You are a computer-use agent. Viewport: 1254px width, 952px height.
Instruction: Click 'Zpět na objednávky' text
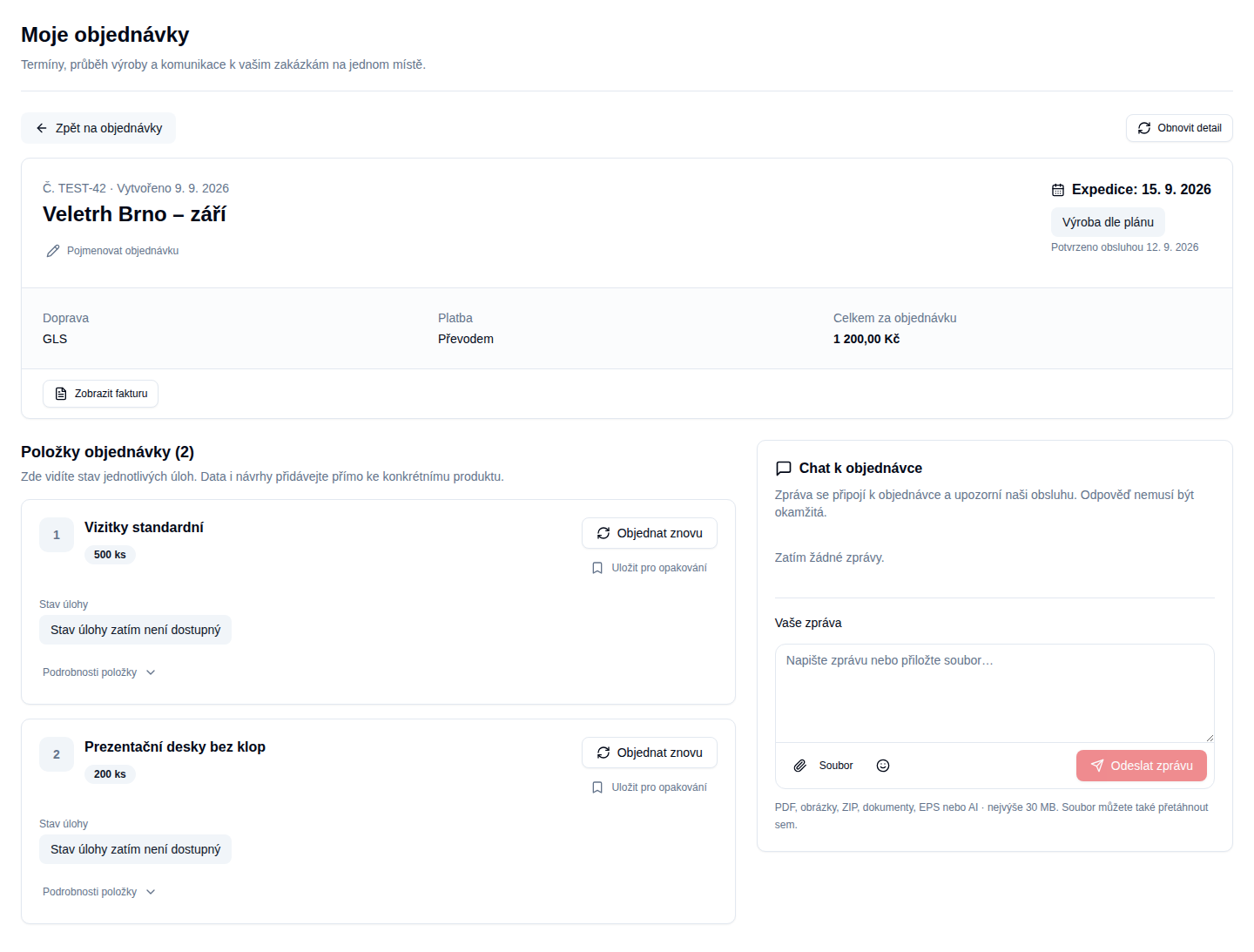pyautogui.click(x=109, y=128)
